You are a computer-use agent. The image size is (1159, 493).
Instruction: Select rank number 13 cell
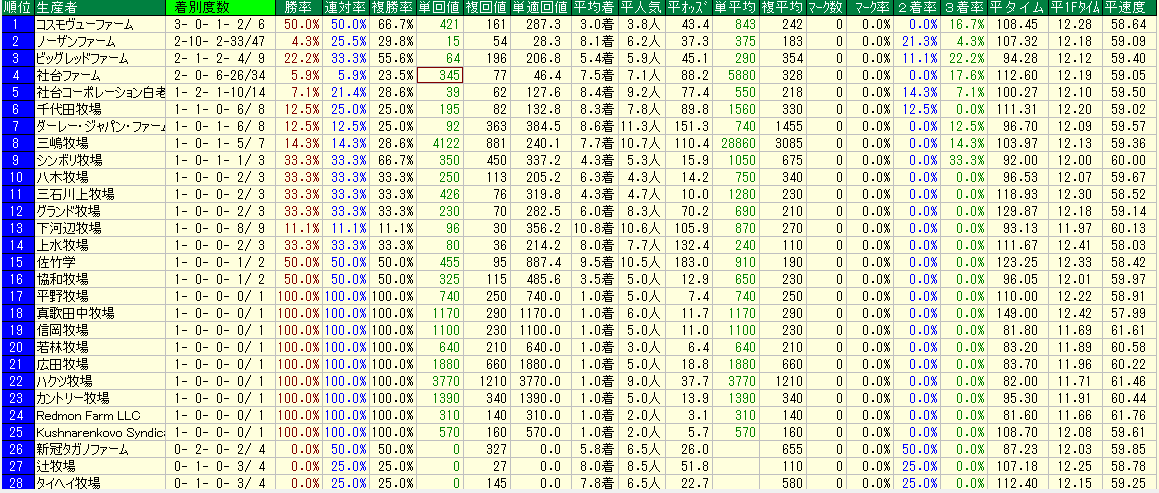coord(17,228)
